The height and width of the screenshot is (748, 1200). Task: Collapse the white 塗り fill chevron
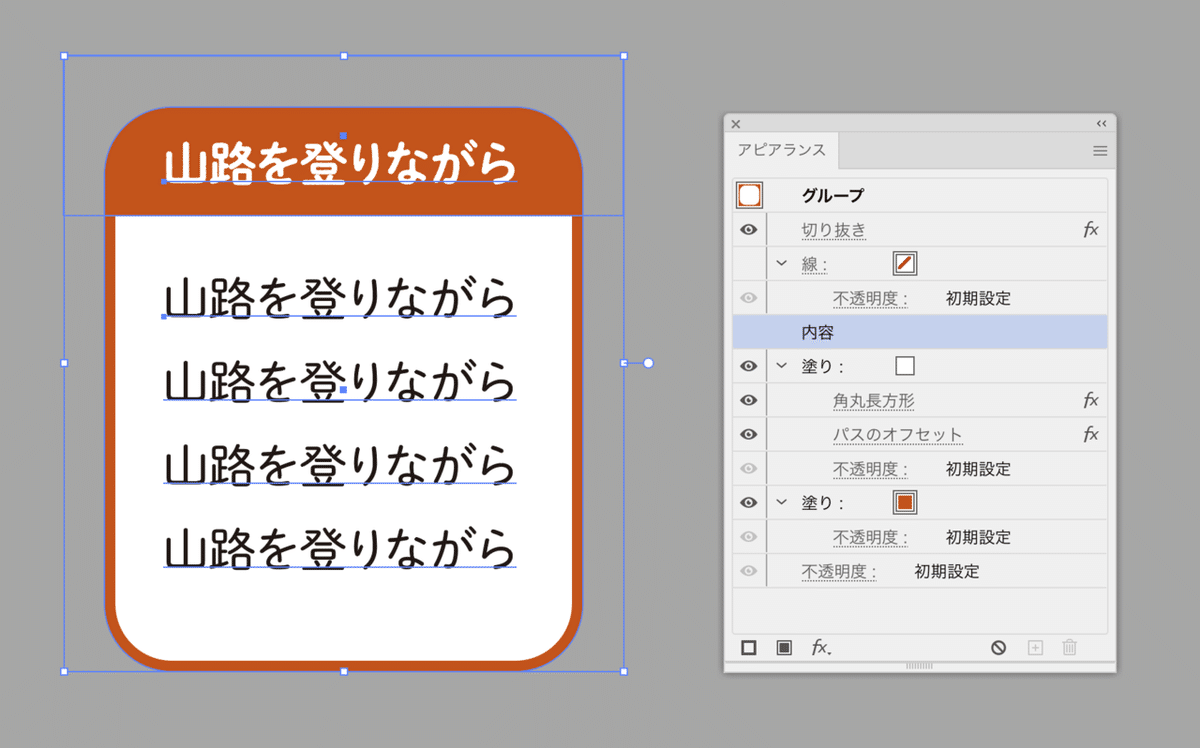point(782,366)
